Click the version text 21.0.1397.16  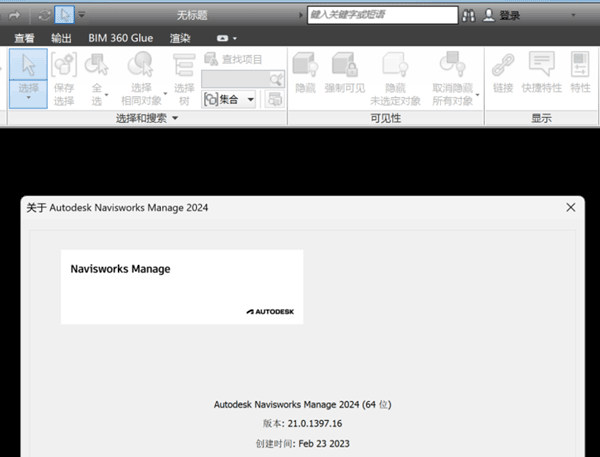315,423
